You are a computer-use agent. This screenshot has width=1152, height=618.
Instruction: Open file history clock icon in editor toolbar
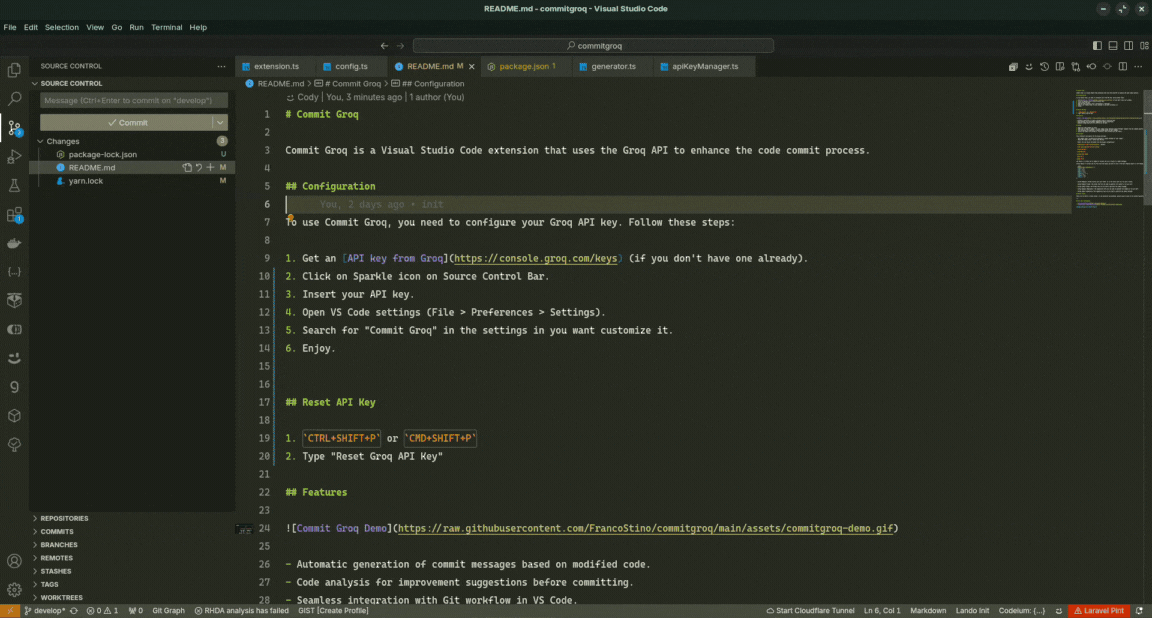(x=1044, y=66)
